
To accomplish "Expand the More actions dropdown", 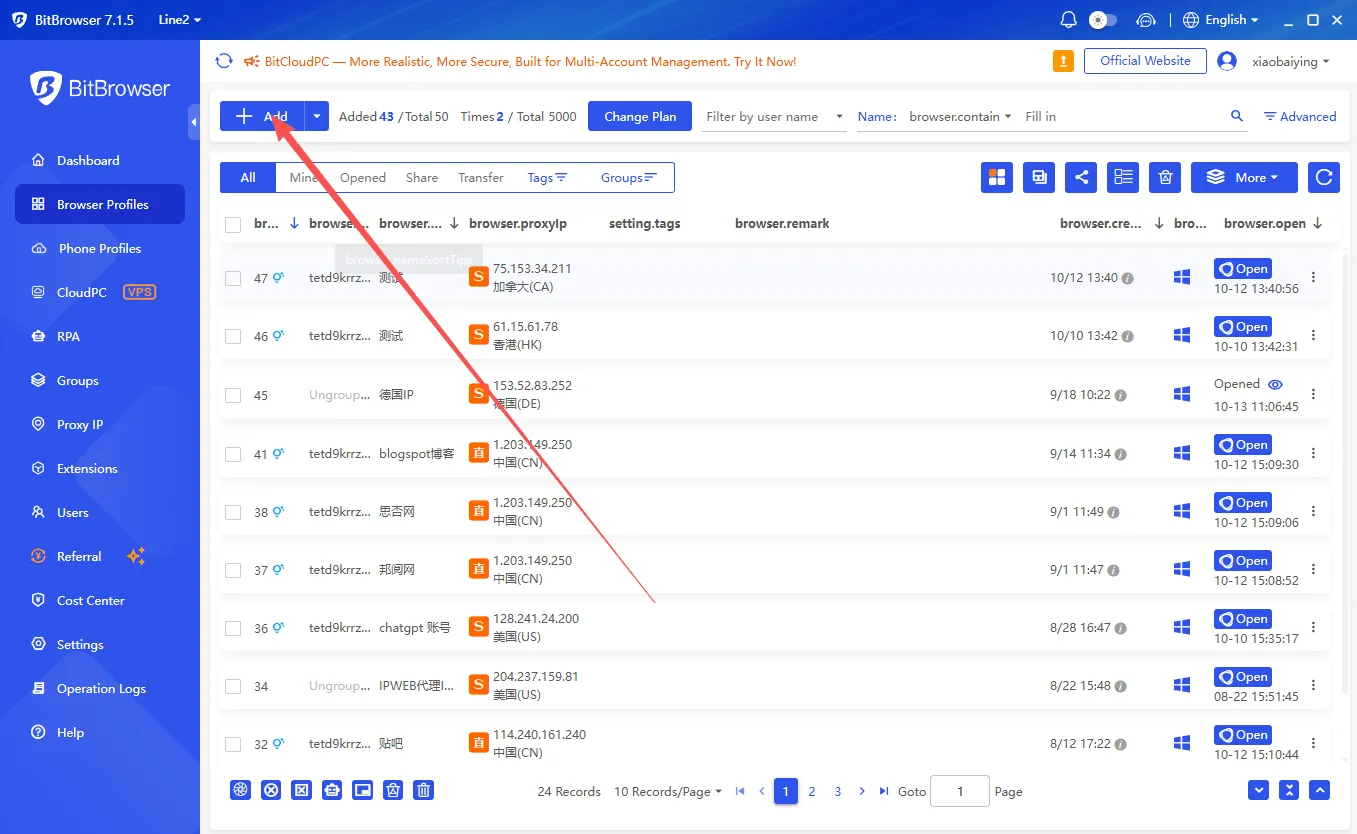I will [1244, 177].
